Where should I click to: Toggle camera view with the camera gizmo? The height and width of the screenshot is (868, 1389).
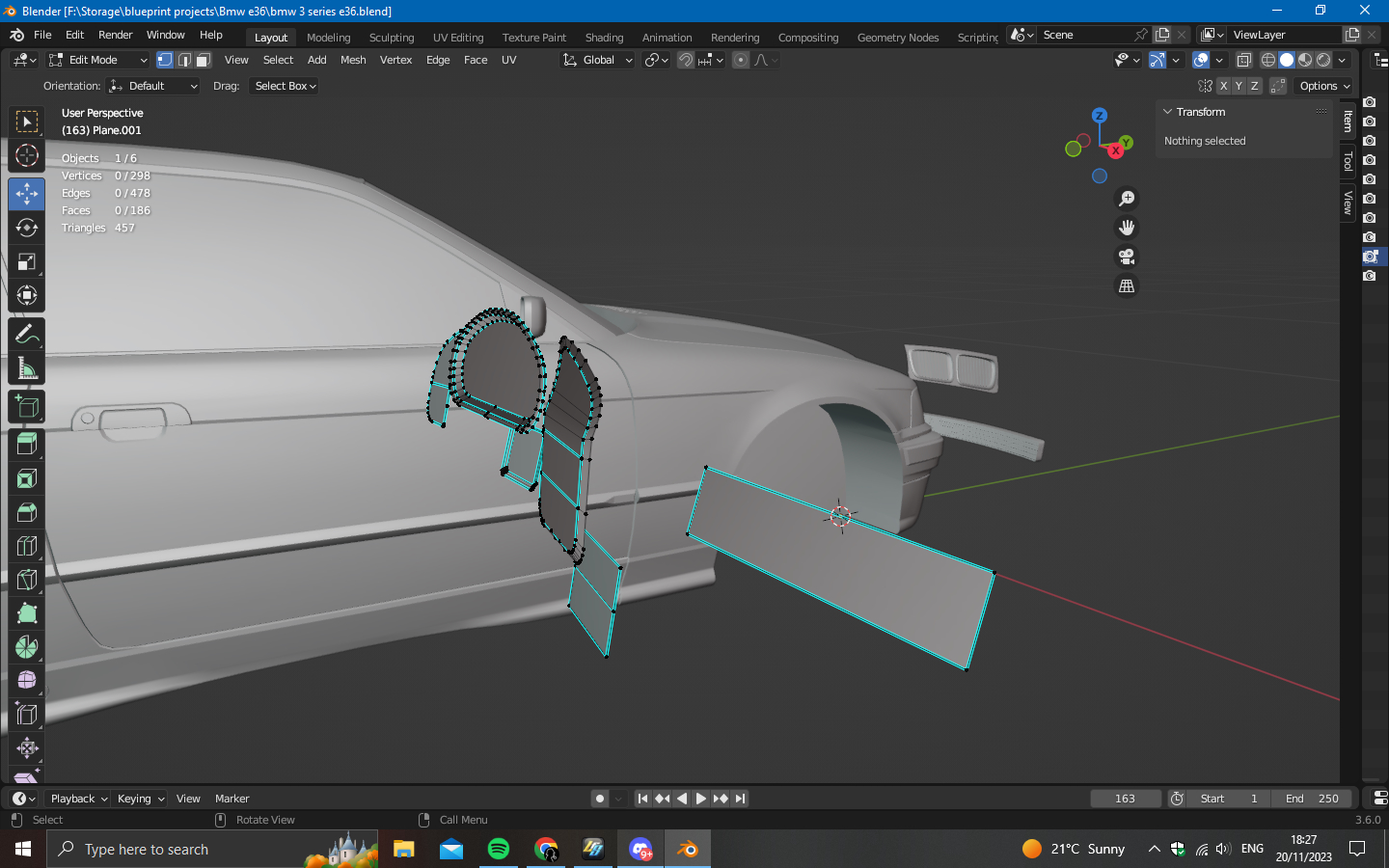[x=1126, y=257]
